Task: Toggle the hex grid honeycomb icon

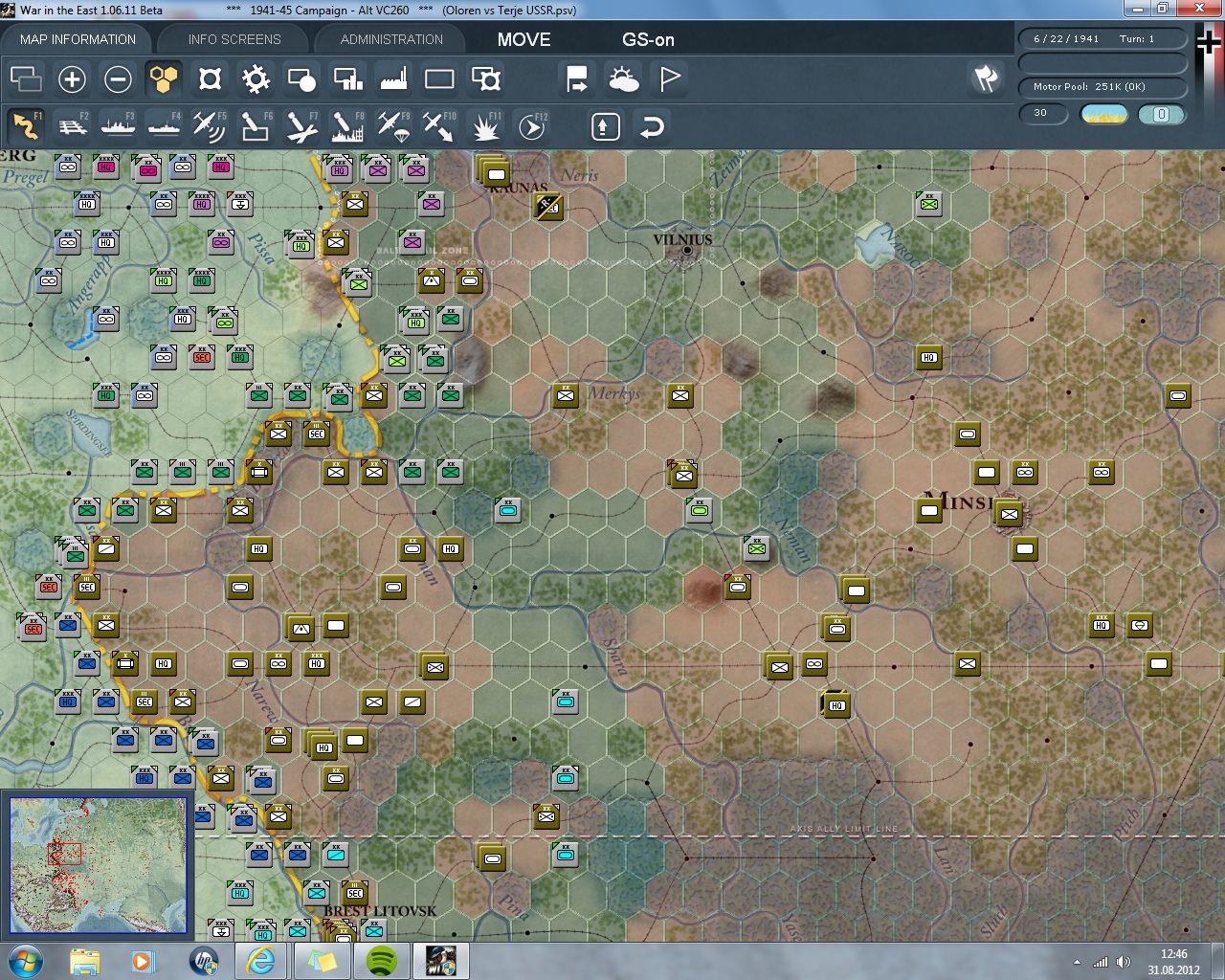Action: coord(164,78)
